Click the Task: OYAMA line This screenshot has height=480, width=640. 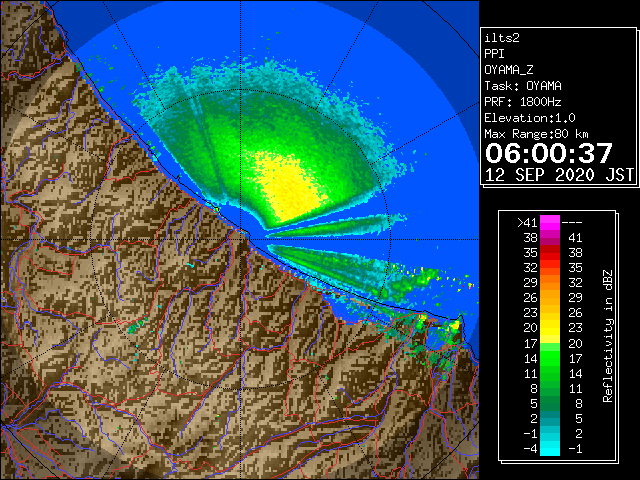click(523, 86)
